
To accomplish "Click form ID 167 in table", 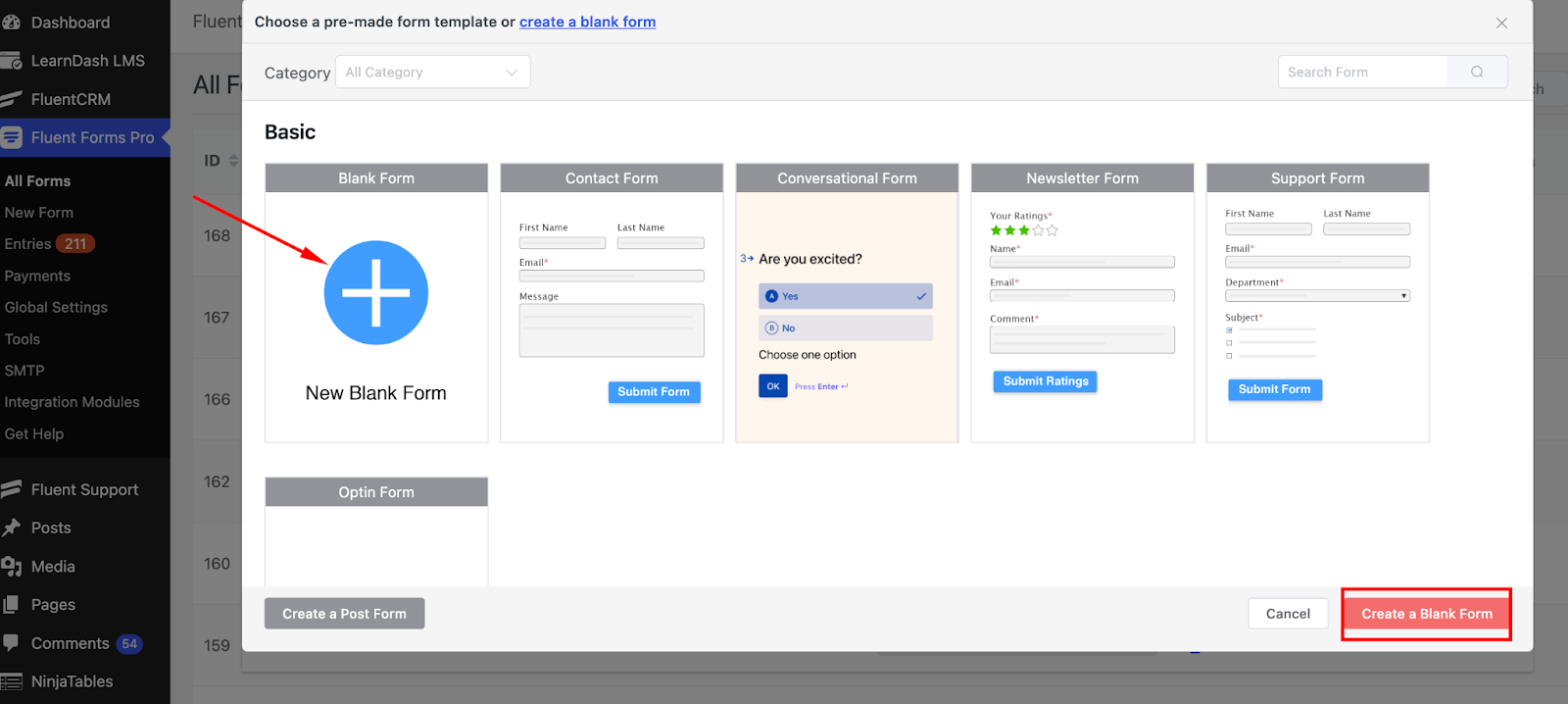I will tap(217, 318).
